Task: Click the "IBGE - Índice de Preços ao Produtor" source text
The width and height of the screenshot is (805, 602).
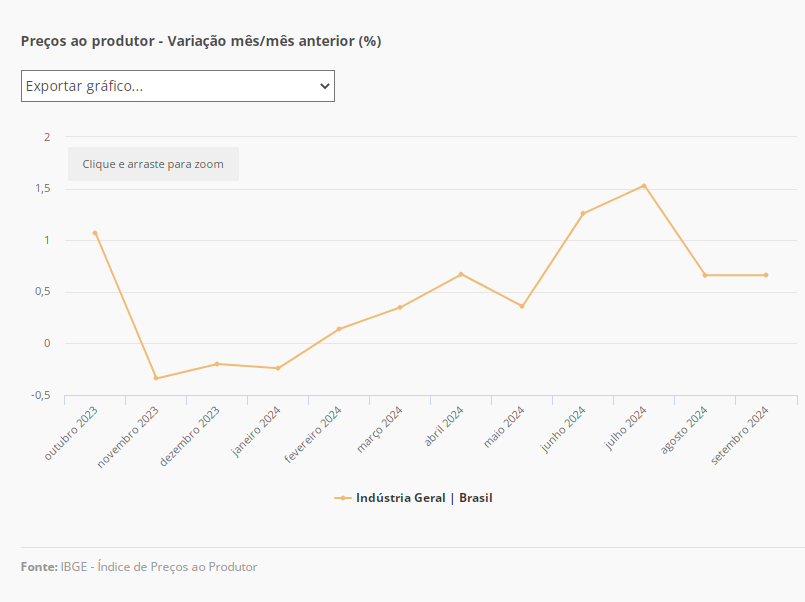Action: 159,567
